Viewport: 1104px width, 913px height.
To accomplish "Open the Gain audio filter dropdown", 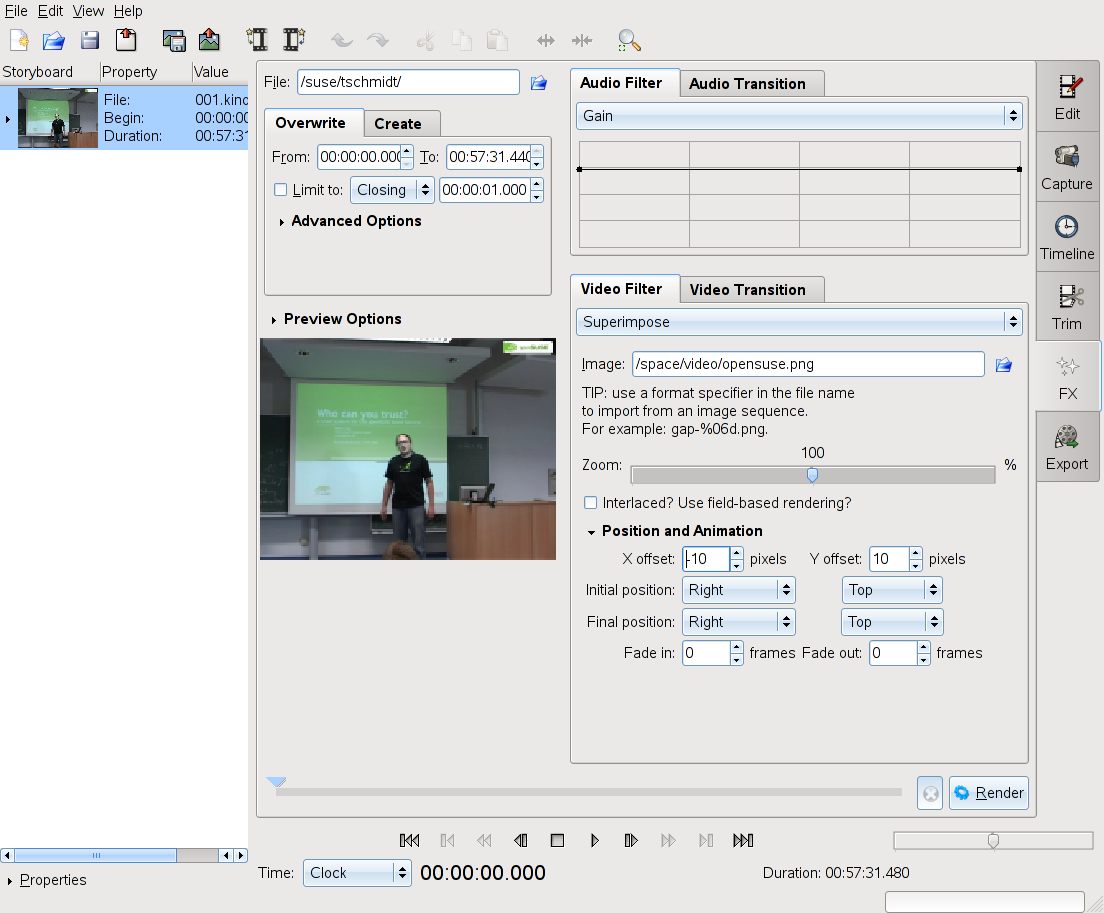I will [799, 116].
